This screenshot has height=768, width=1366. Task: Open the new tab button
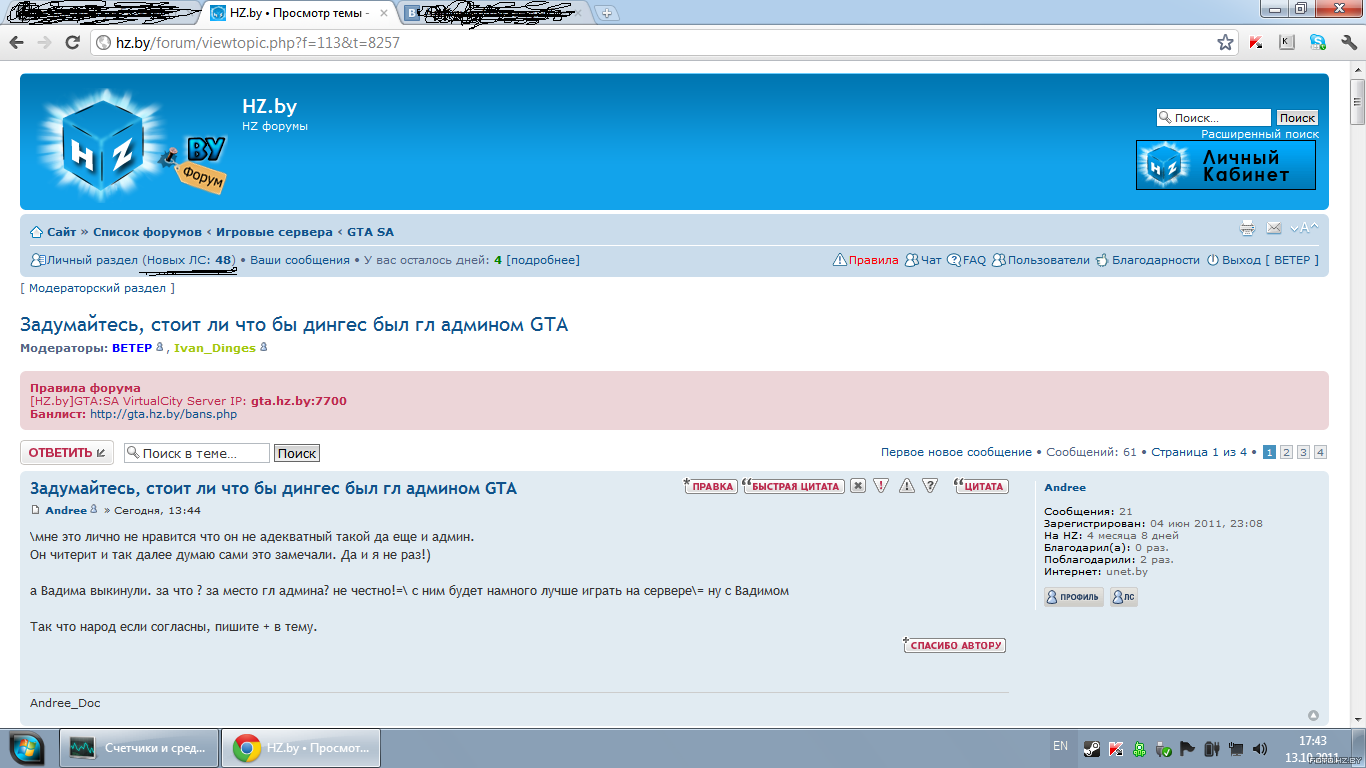coord(607,14)
